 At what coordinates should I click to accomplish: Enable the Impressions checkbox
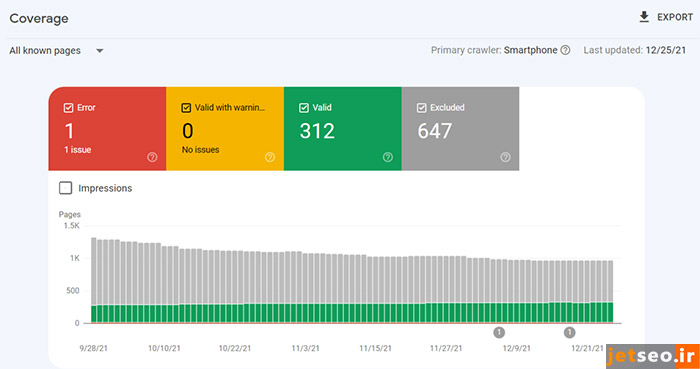[x=66, y=188]
